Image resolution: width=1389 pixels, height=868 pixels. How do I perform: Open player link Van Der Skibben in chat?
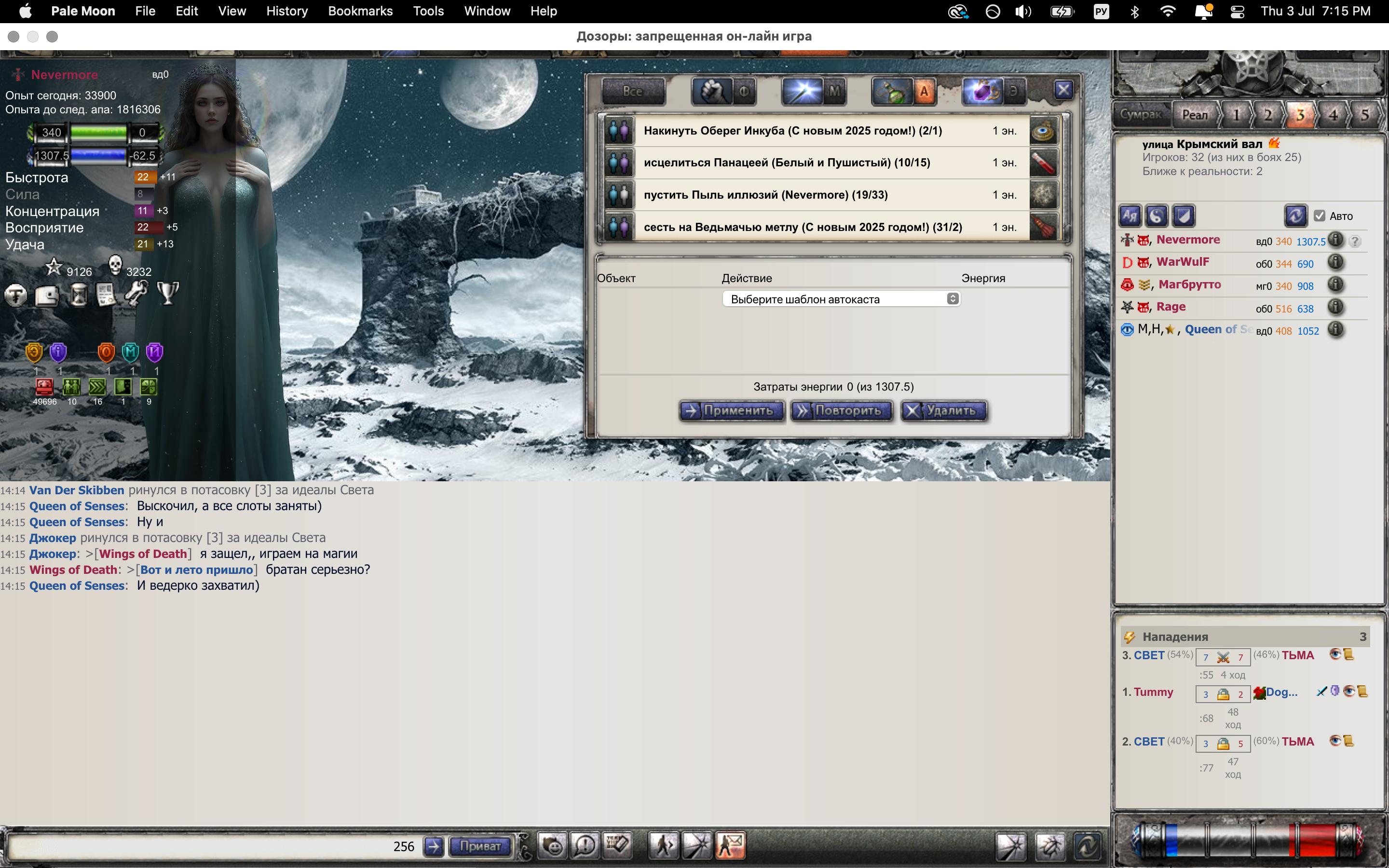76,489
